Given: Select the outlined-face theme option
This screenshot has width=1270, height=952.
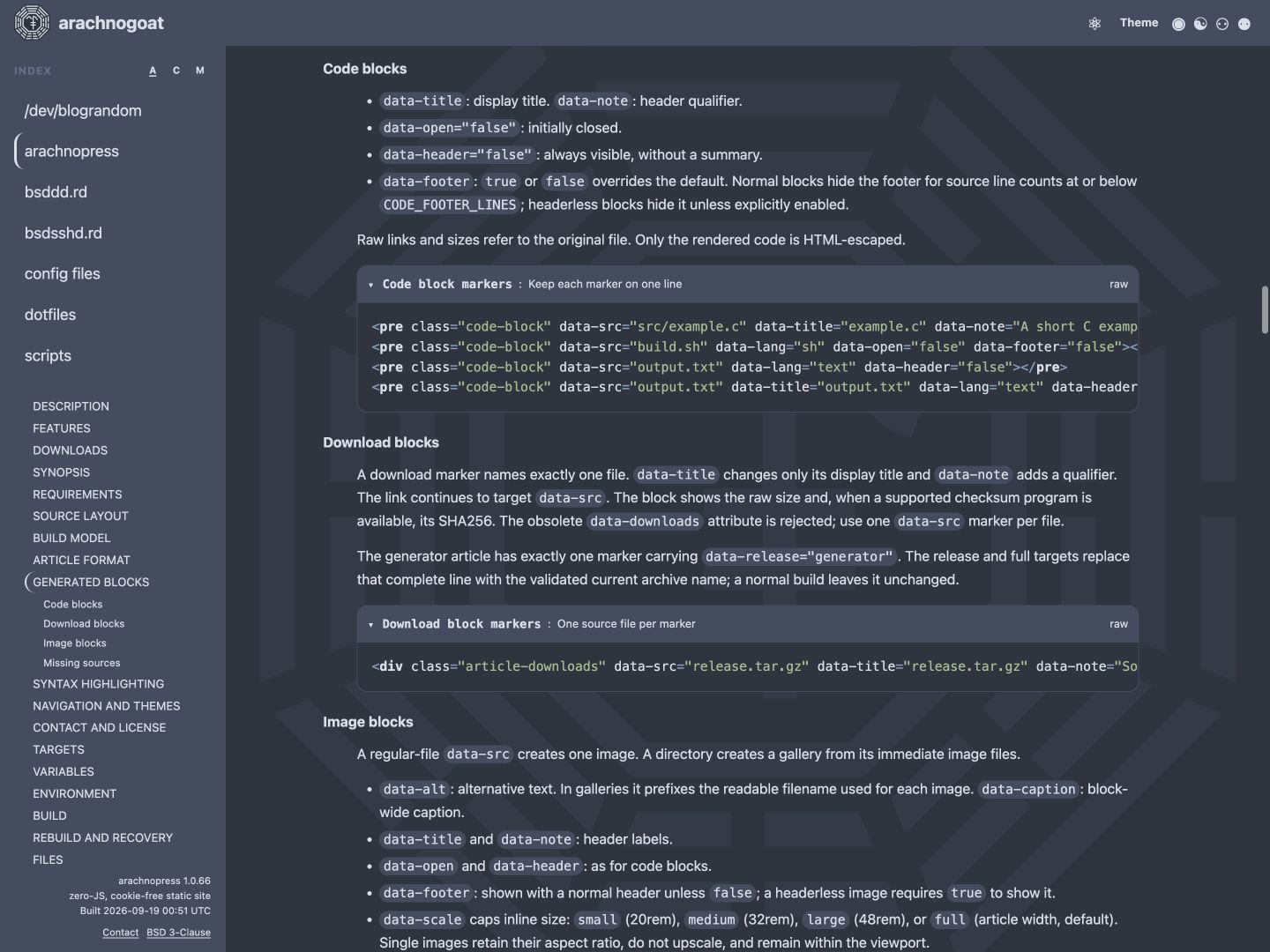Looking at the screenshot, I should coord(1222,24).
